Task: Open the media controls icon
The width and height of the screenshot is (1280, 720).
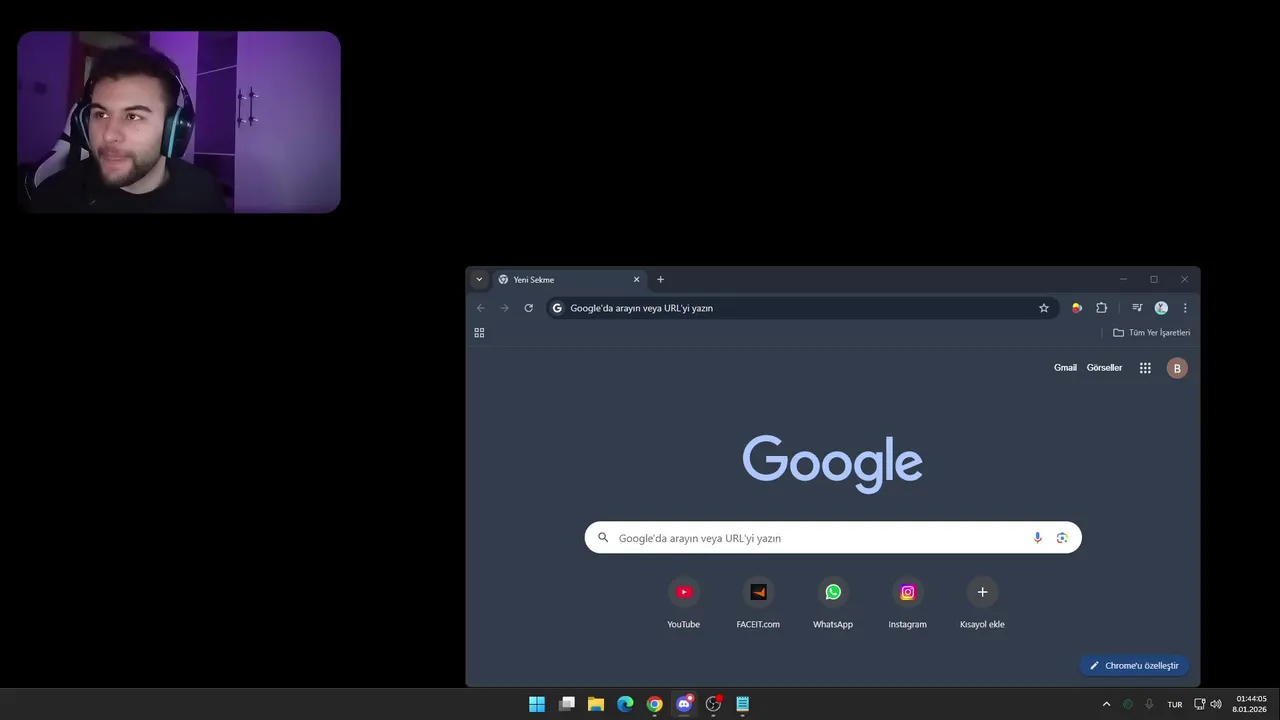Action: [x=1137, y=308]
